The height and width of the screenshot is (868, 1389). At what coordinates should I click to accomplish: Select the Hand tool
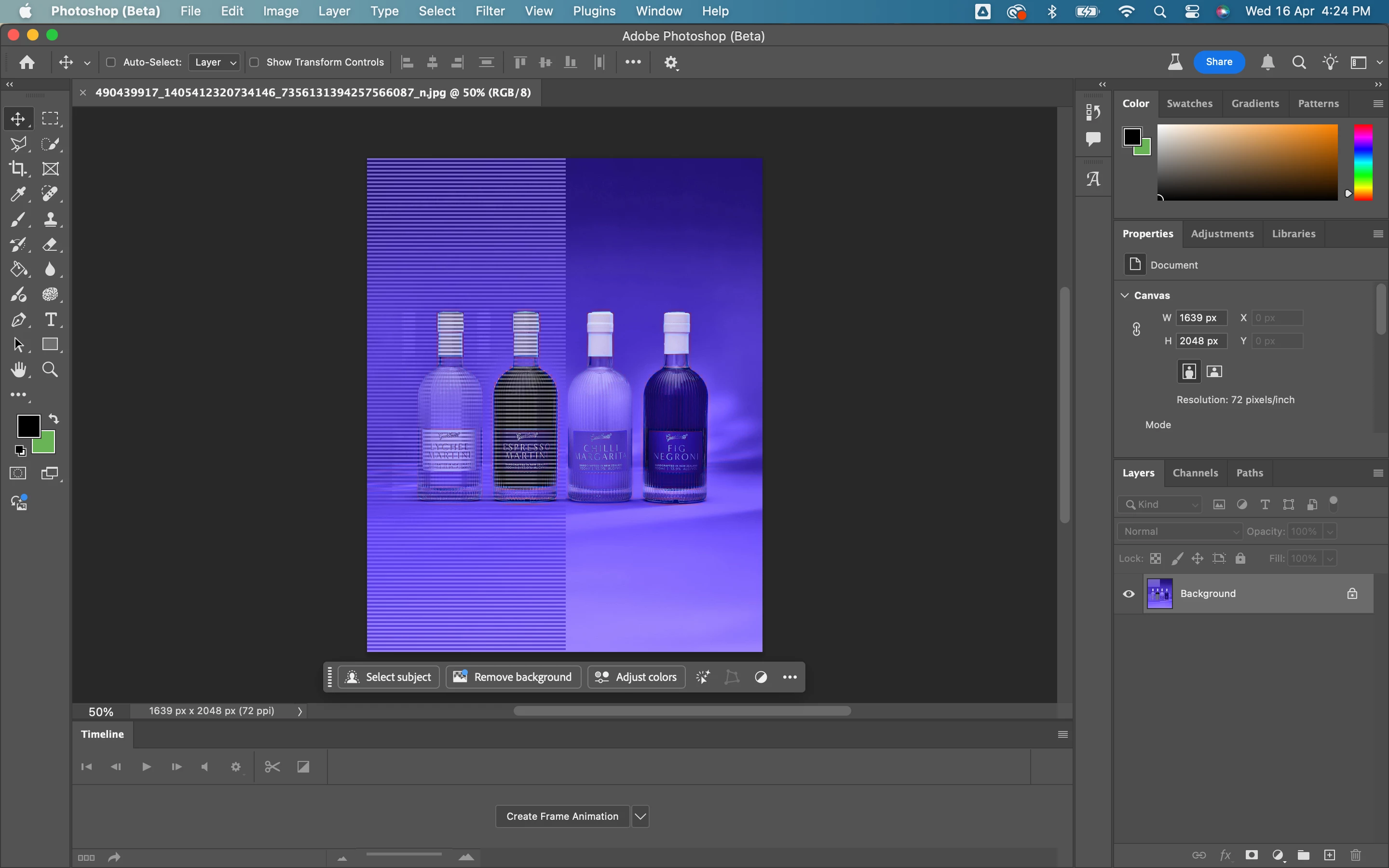coord(18,370)
